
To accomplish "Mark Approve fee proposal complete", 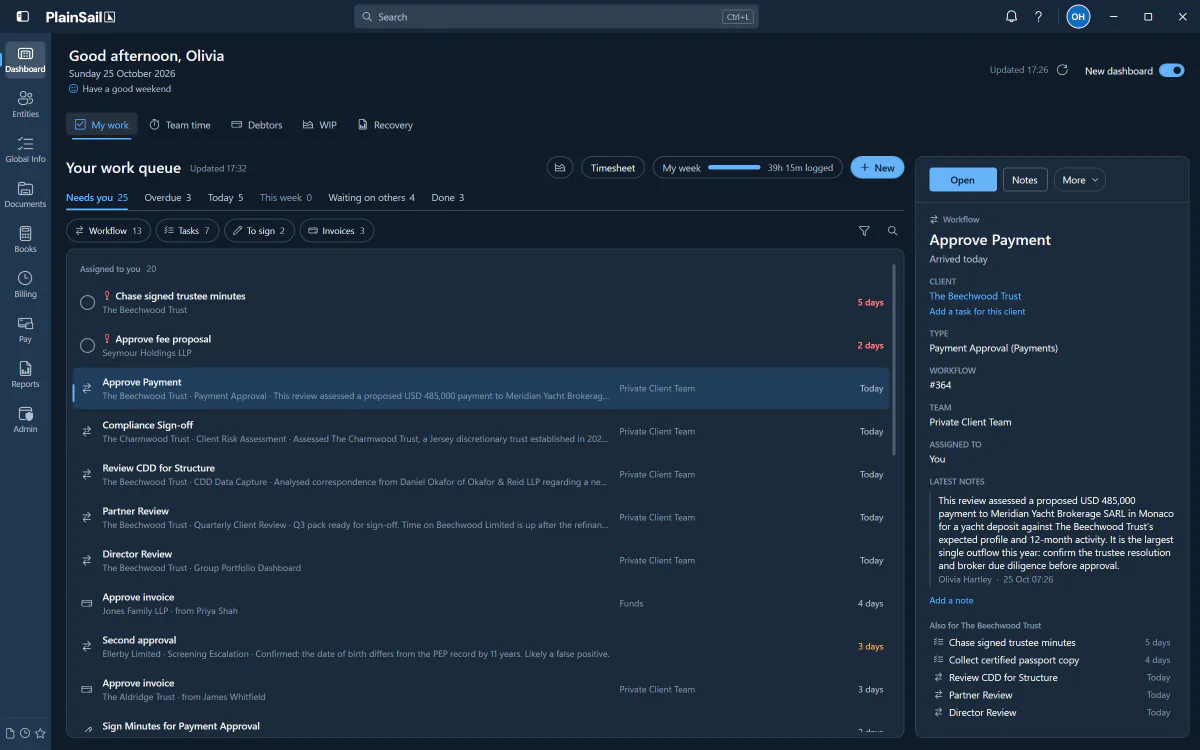I will click(x=87, y=345).
